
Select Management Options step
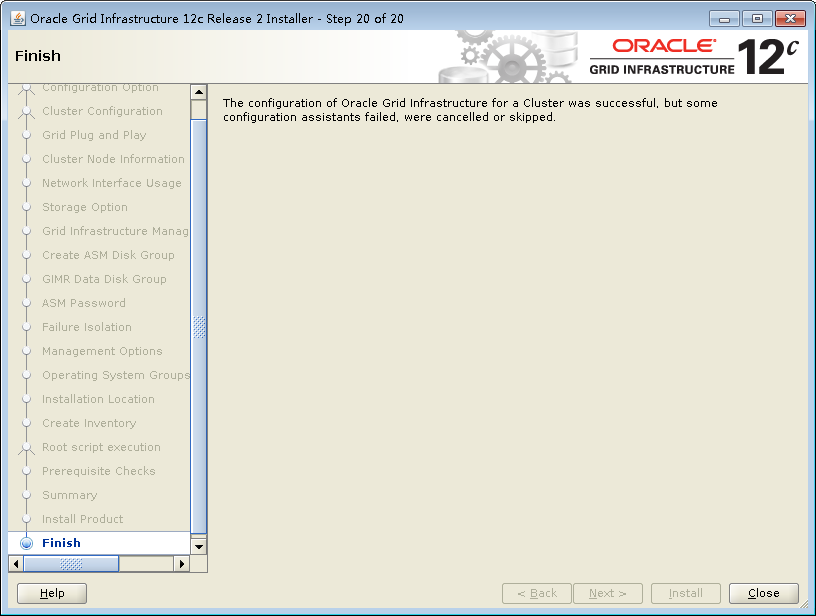point(103,351)
